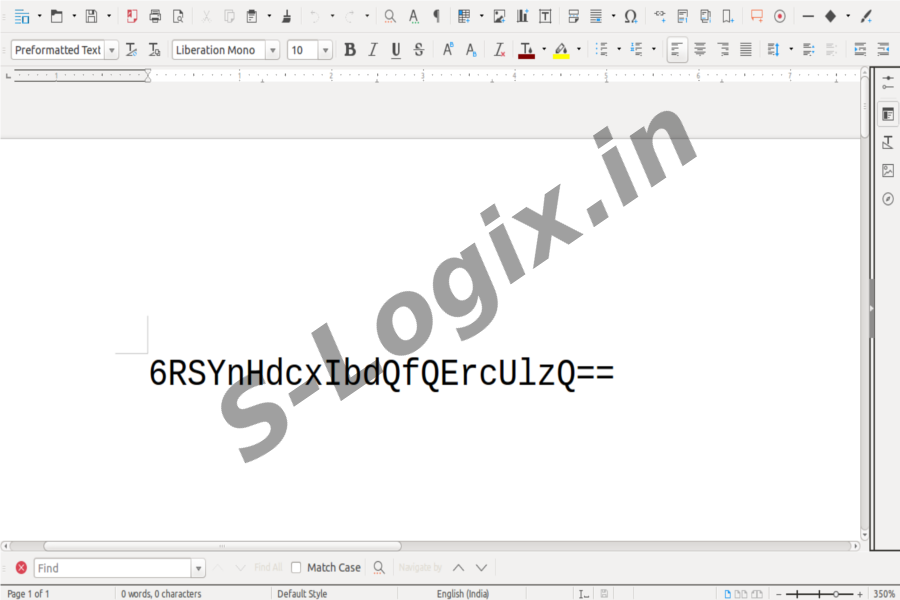
Task: Open Sidebar Settings menu
Action: (888, 82)
